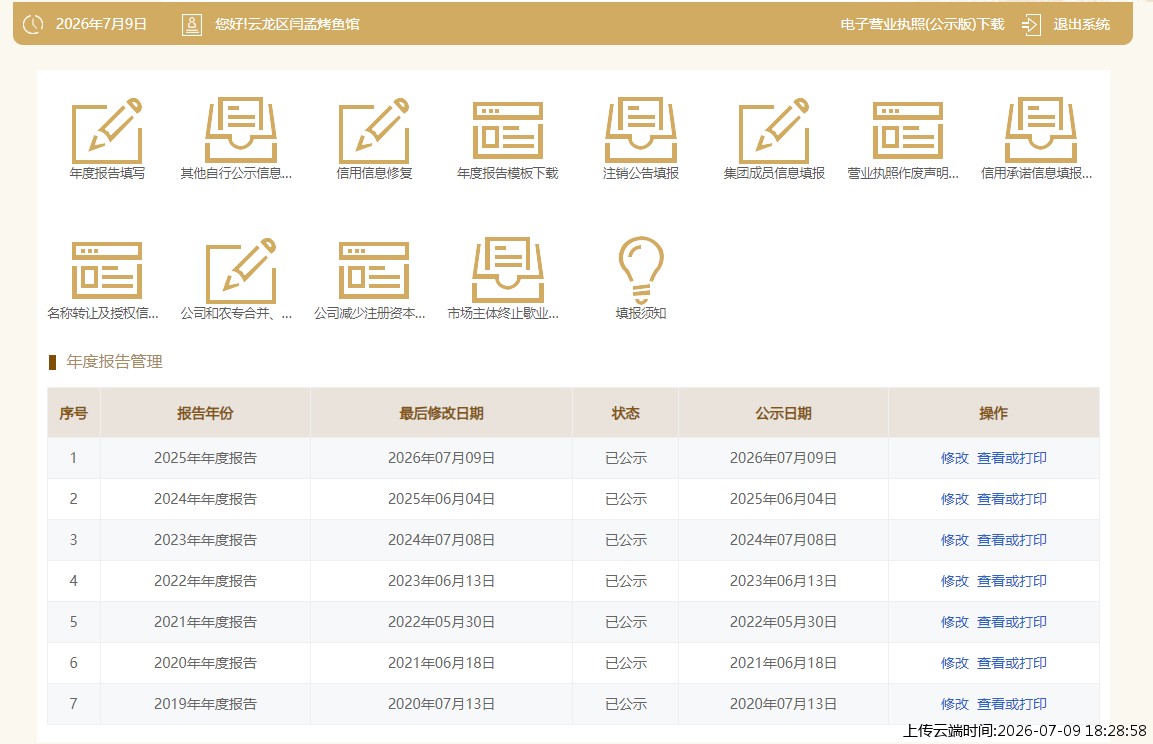The image size is (1153, 744).
Task: Open the 公司减少注册资本 icon
Action: (x=374, y=271)
